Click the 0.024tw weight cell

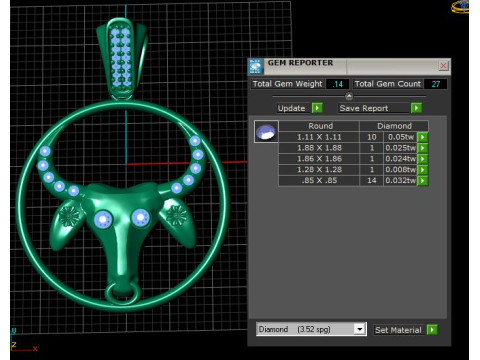click(x=400, y=159)
